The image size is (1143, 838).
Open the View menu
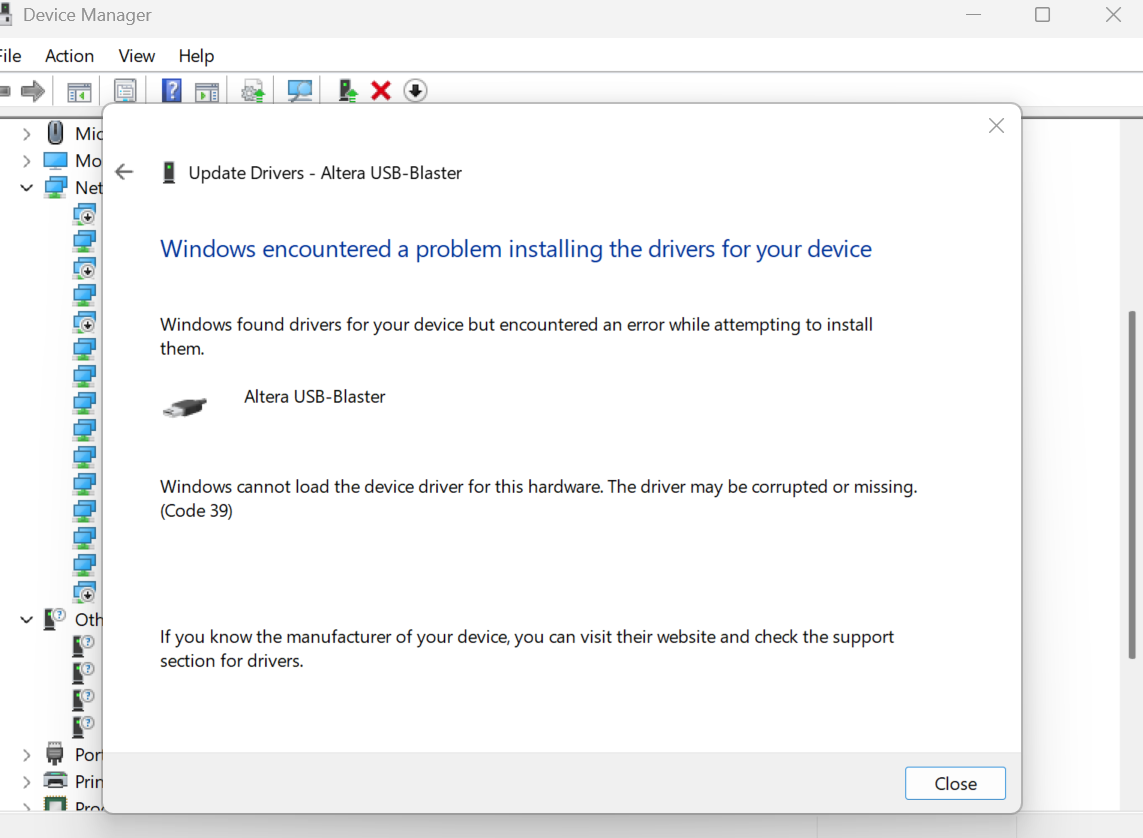point(136,56)
